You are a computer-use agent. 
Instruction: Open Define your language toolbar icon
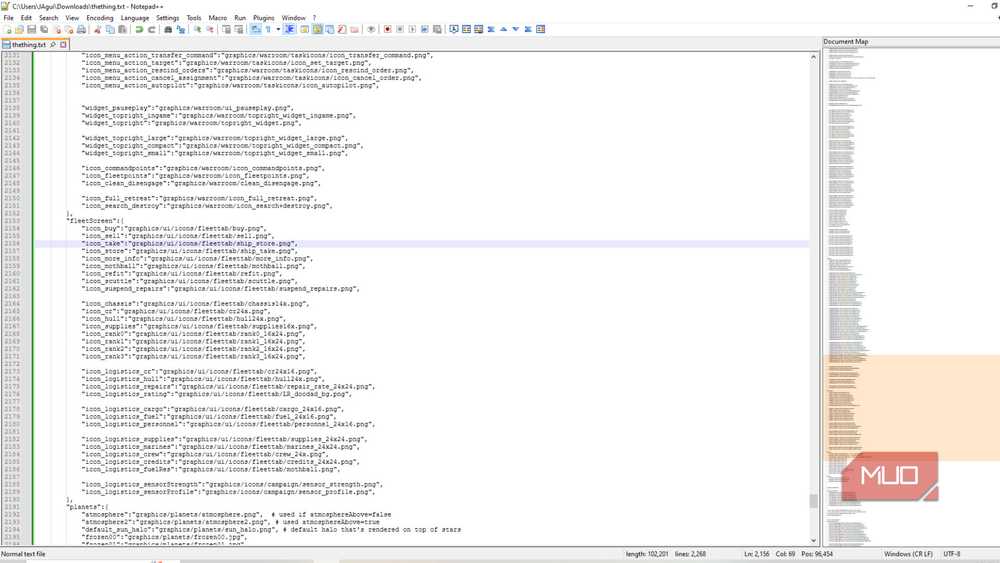click(x=304, y=29)
